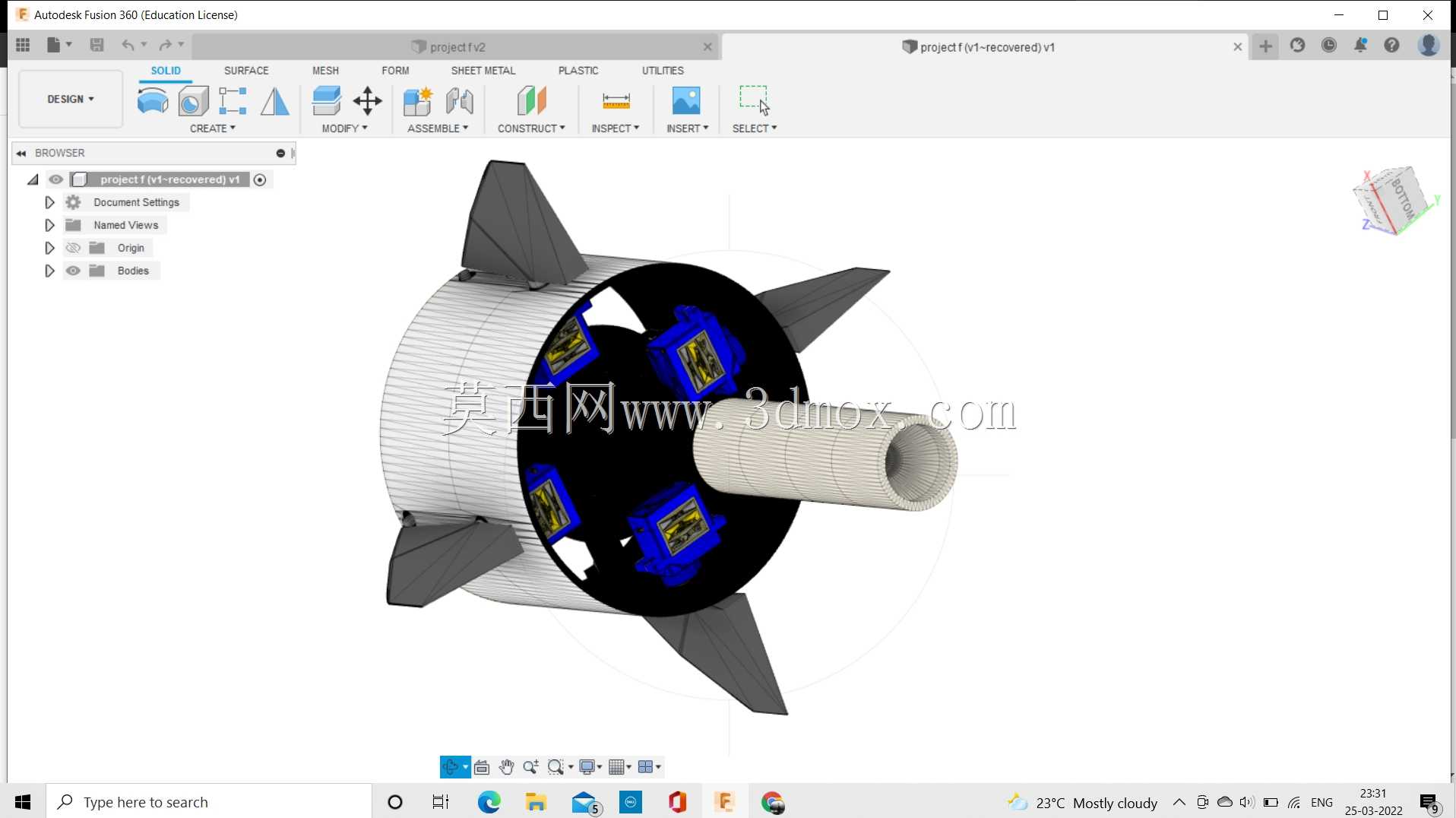Screen dimensions: 1456x818
Task: Select the New Component icon
Action: 417,100
